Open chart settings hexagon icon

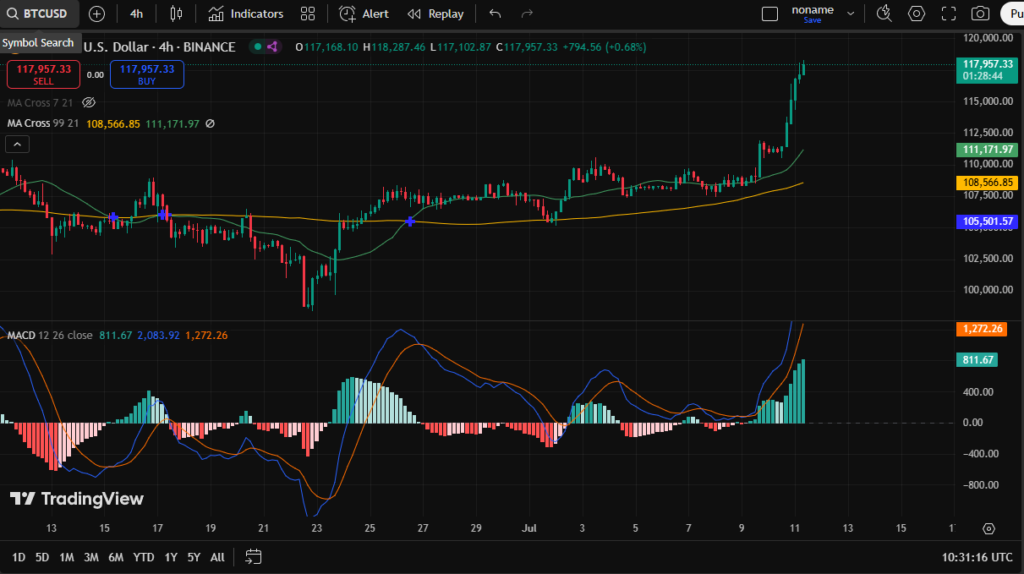pyautogui.click(x=916, y=14)
